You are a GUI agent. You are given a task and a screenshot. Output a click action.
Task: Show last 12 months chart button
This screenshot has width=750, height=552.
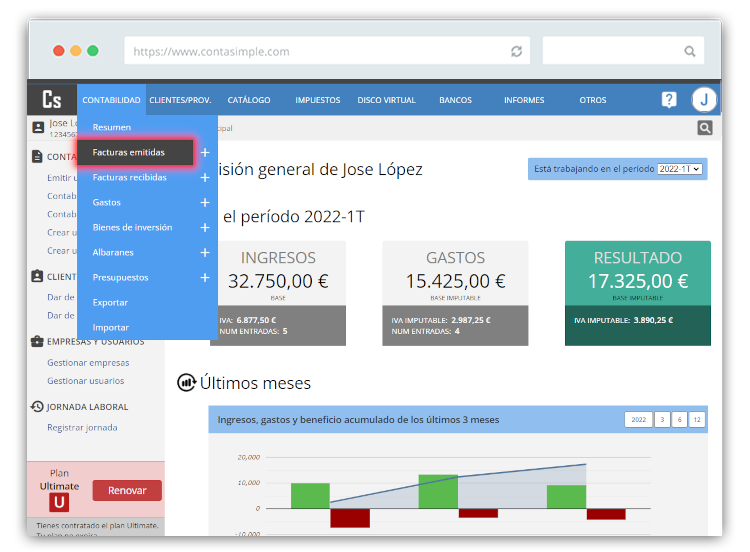[697, 420]
